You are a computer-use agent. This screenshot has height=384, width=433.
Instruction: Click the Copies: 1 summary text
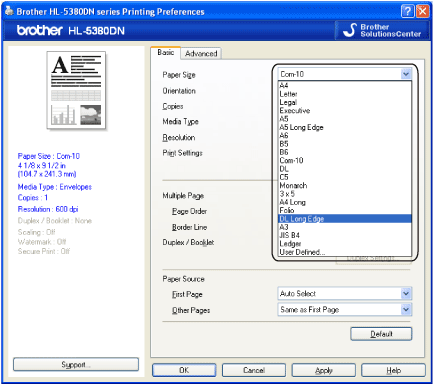pyautogui.click(x=33, y=198)
